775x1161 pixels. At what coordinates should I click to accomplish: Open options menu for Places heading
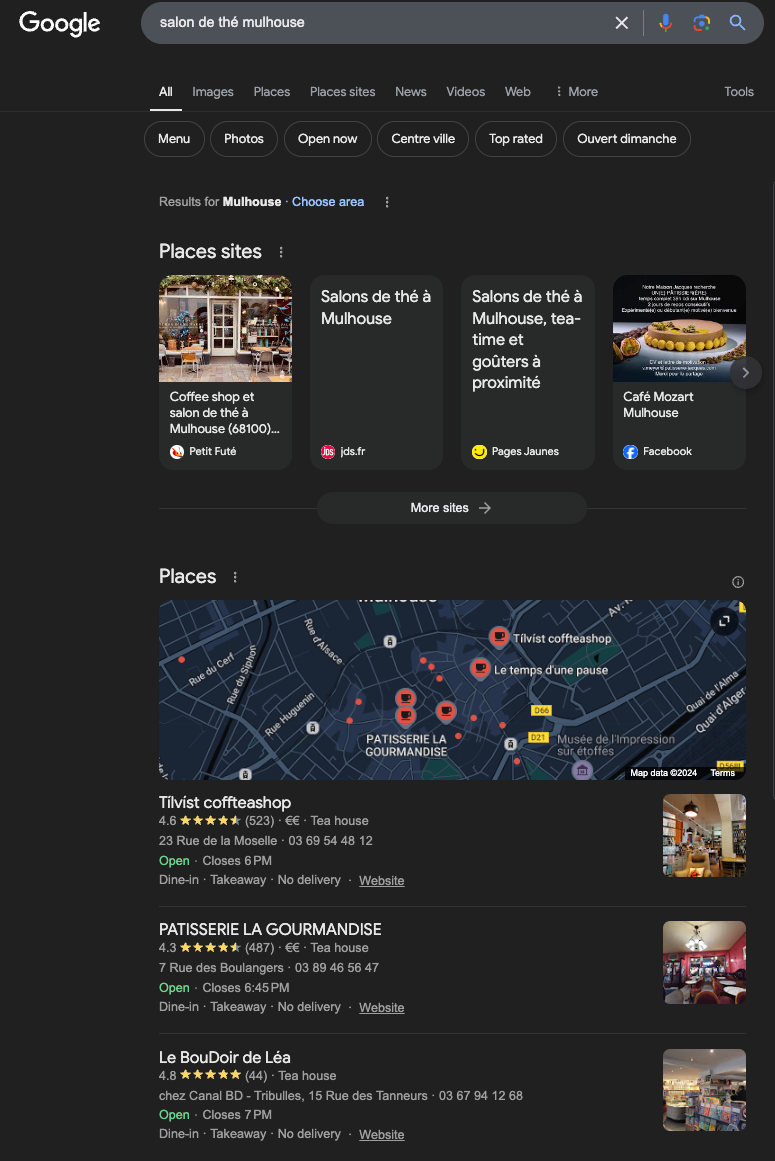point(235,577)
